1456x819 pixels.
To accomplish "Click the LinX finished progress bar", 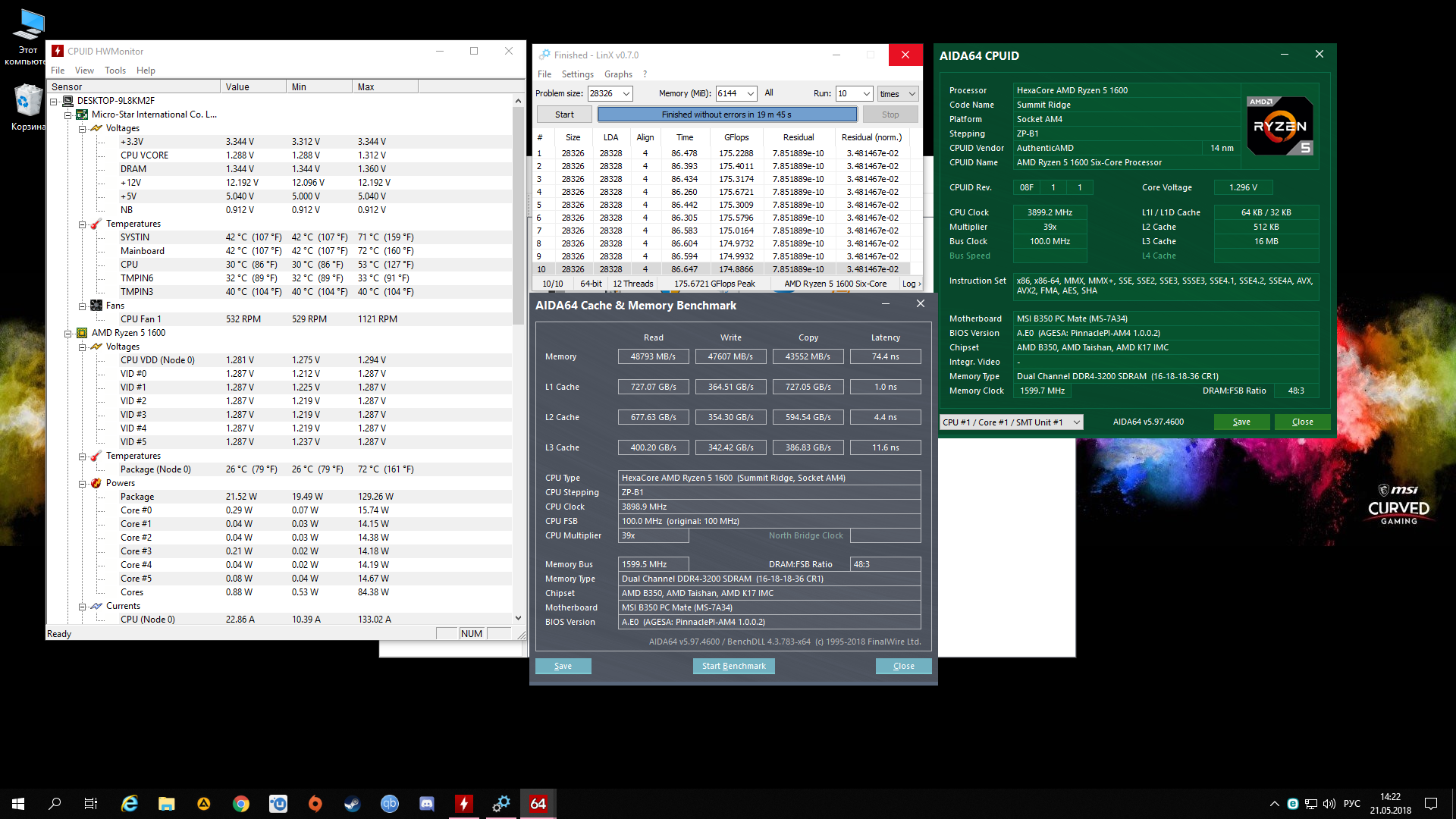I will coord(726,115).
